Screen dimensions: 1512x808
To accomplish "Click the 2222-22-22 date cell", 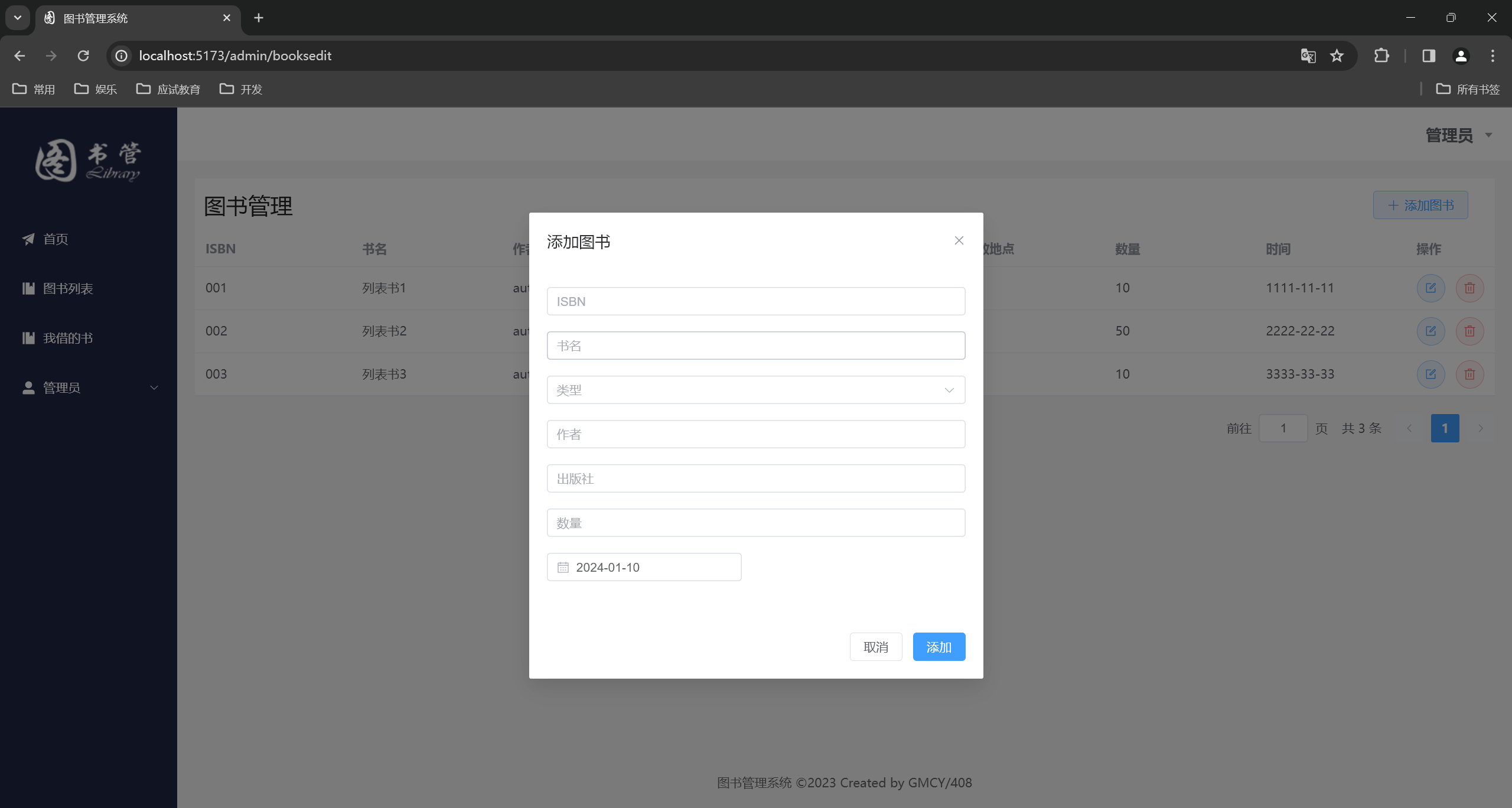I will coord(1300,331).
